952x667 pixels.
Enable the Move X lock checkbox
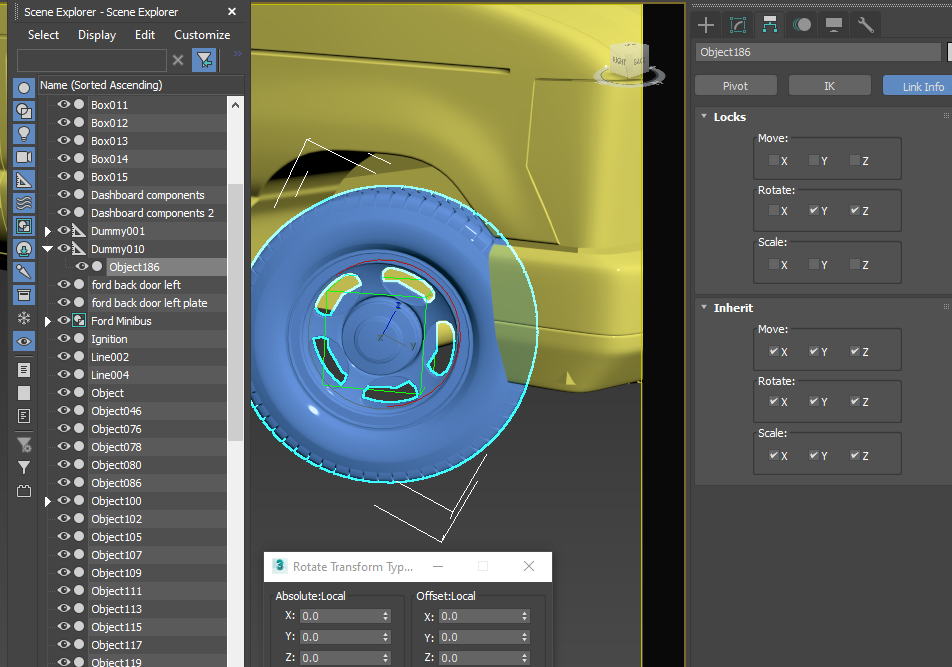coord(774,160)
